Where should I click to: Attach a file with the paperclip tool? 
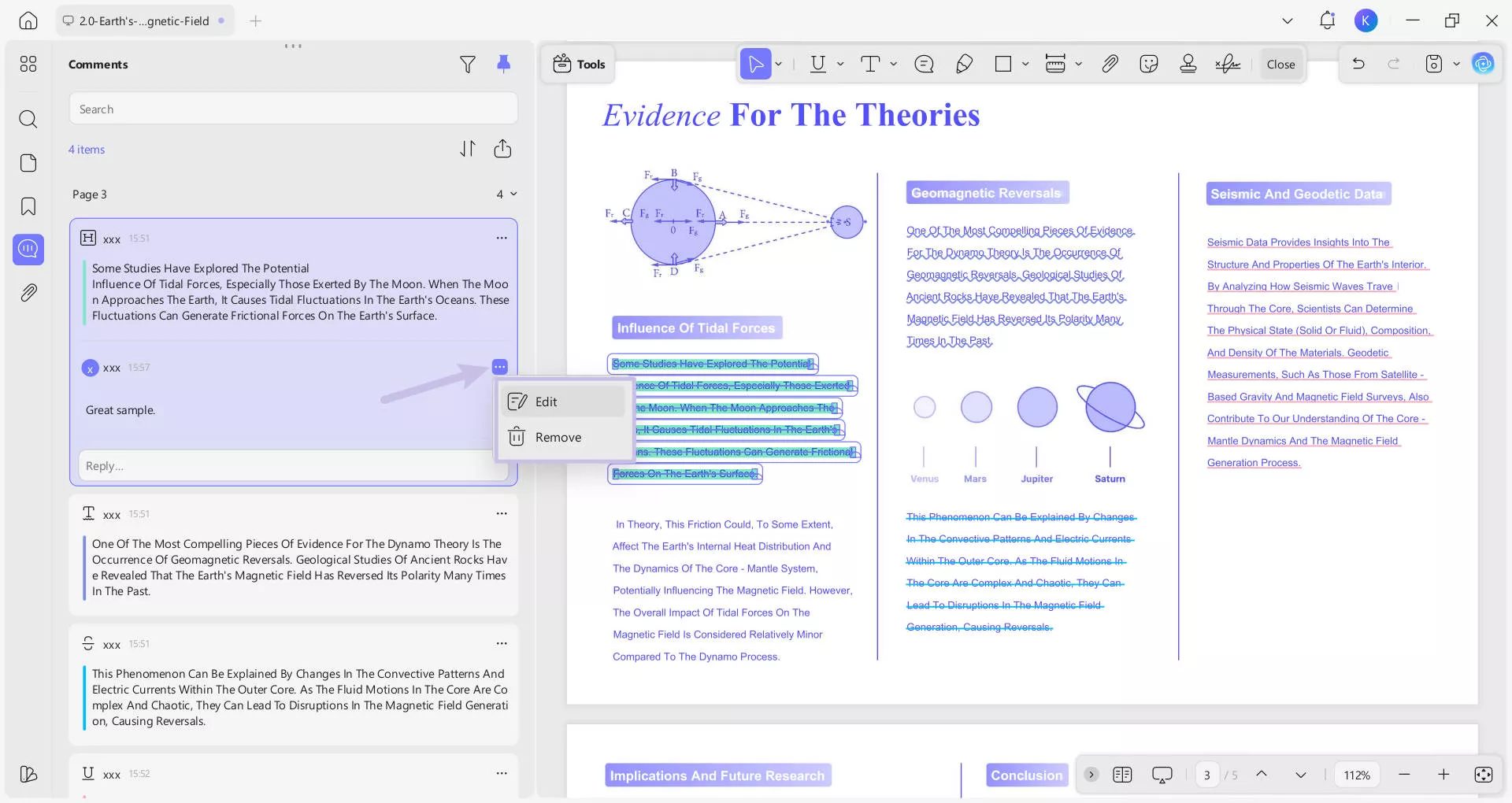[x=1110, y=65]
